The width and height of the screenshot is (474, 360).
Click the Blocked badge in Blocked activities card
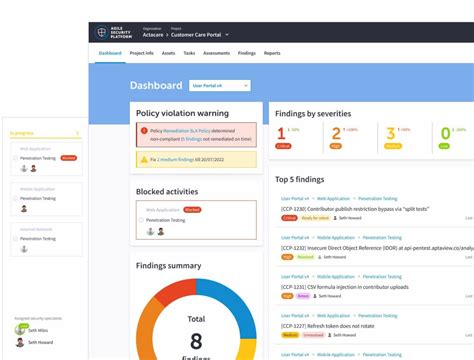click(x=192, y=210)
